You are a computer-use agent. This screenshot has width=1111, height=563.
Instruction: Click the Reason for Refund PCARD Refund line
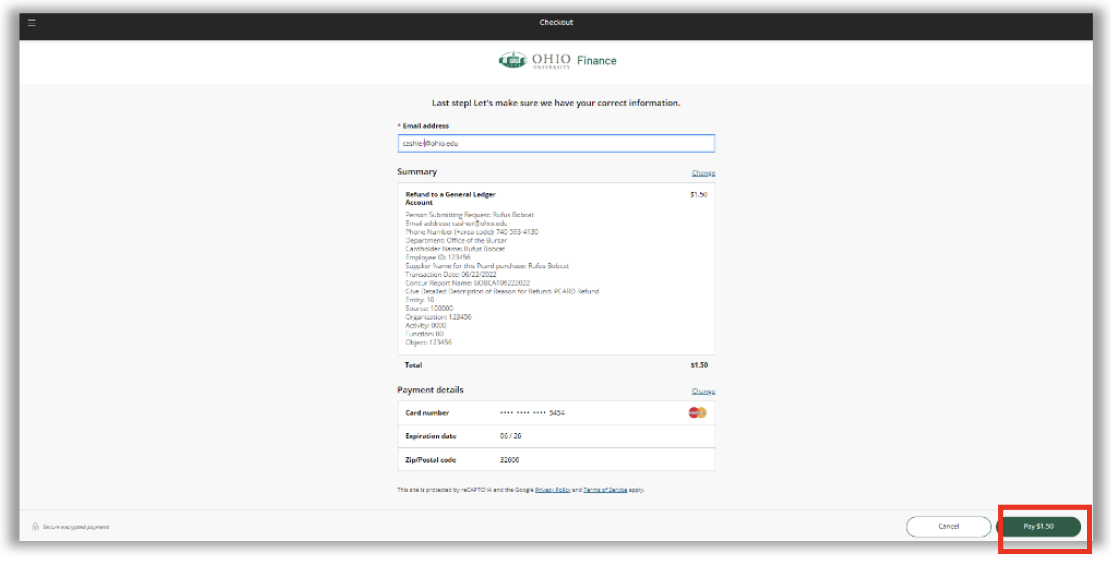(502, 292)
